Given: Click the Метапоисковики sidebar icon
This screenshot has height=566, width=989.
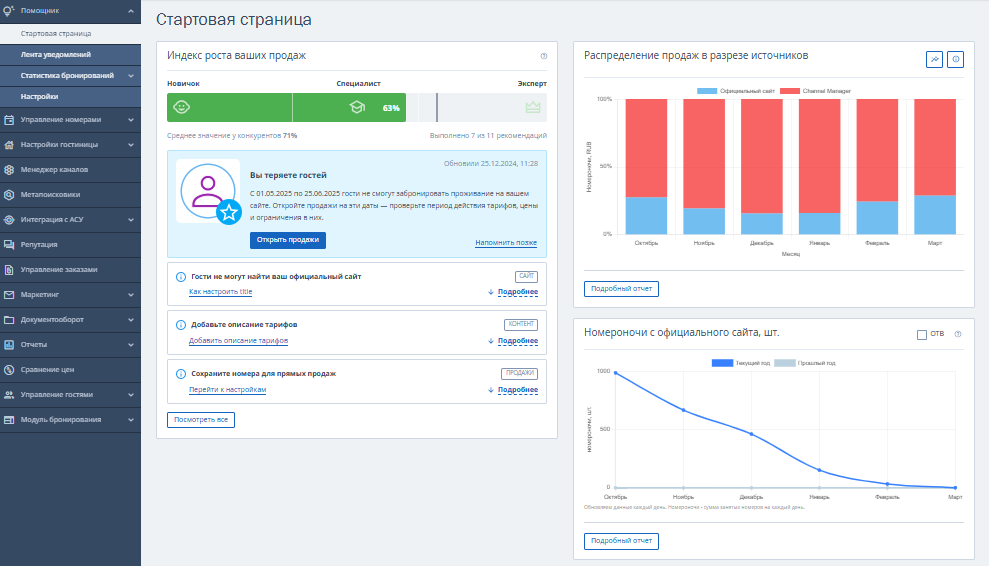Looking at the screenshot, I should click(9, 195).
